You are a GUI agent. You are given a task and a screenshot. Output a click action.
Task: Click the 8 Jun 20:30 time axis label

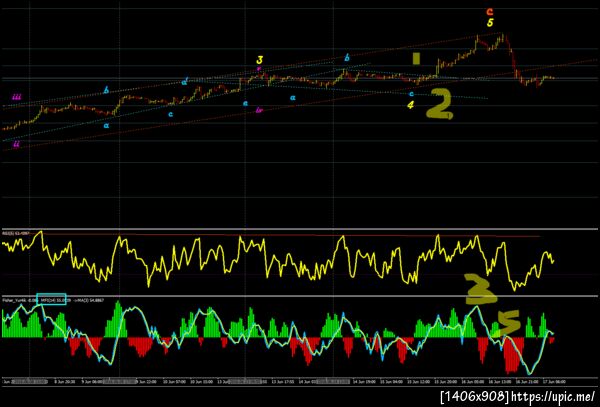coord(65,382)
